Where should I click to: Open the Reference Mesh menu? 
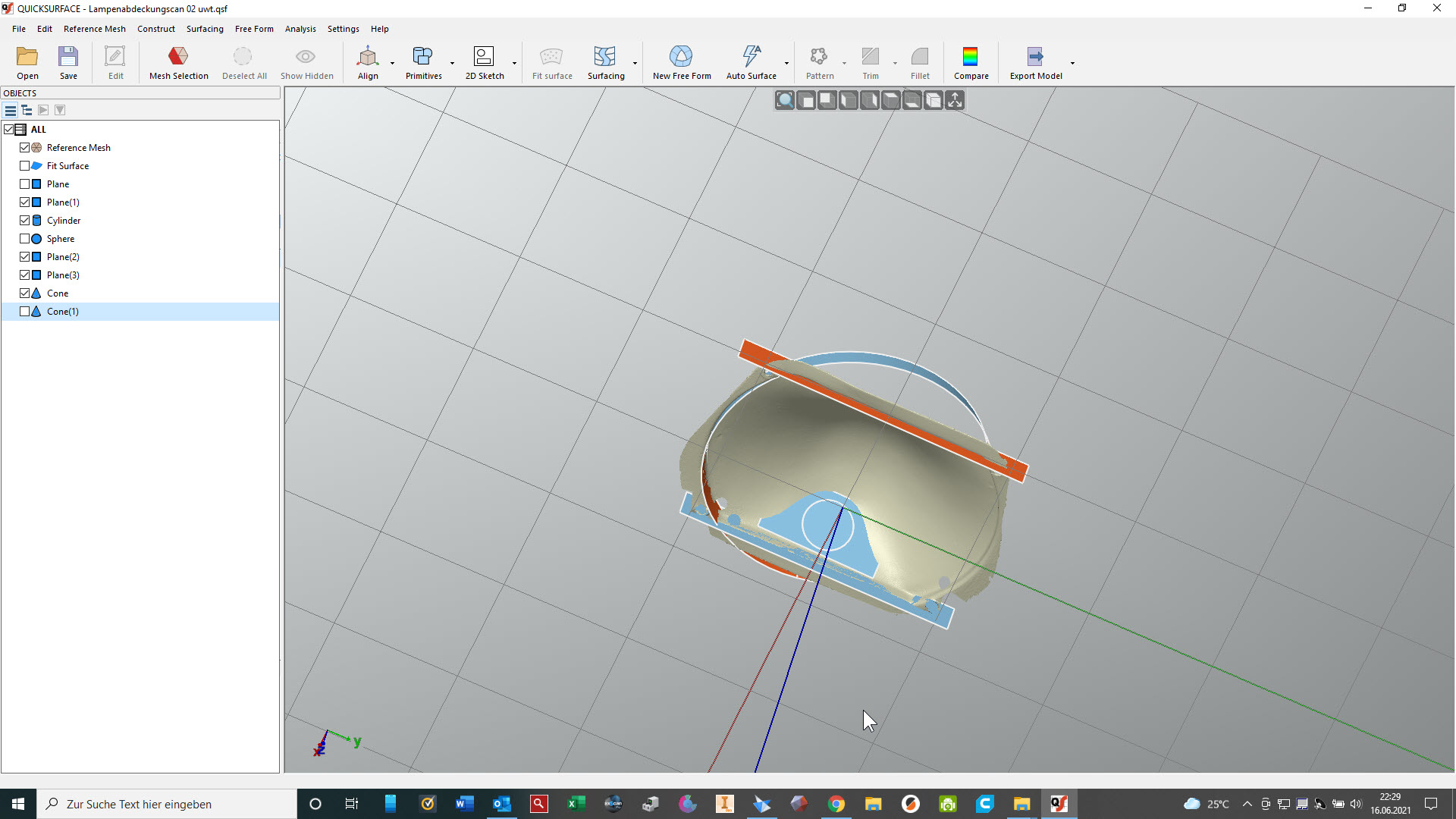95,29
